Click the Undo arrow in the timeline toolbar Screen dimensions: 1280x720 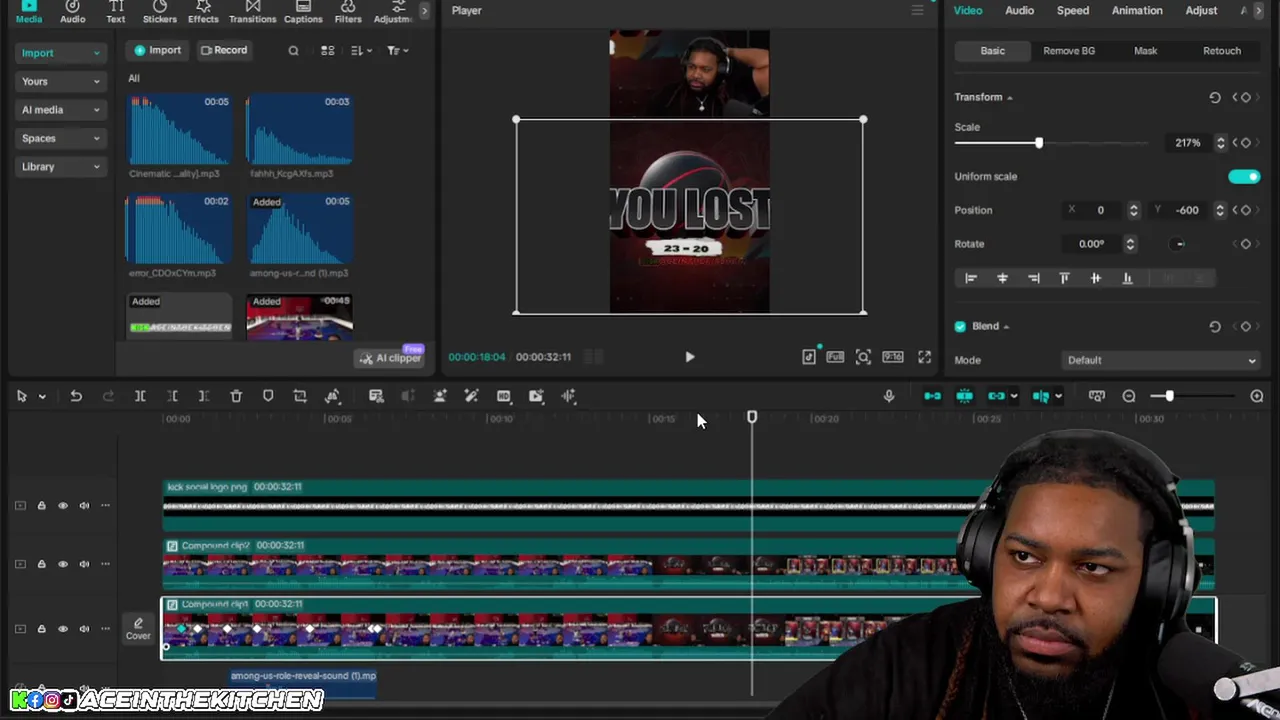point(76,396)
